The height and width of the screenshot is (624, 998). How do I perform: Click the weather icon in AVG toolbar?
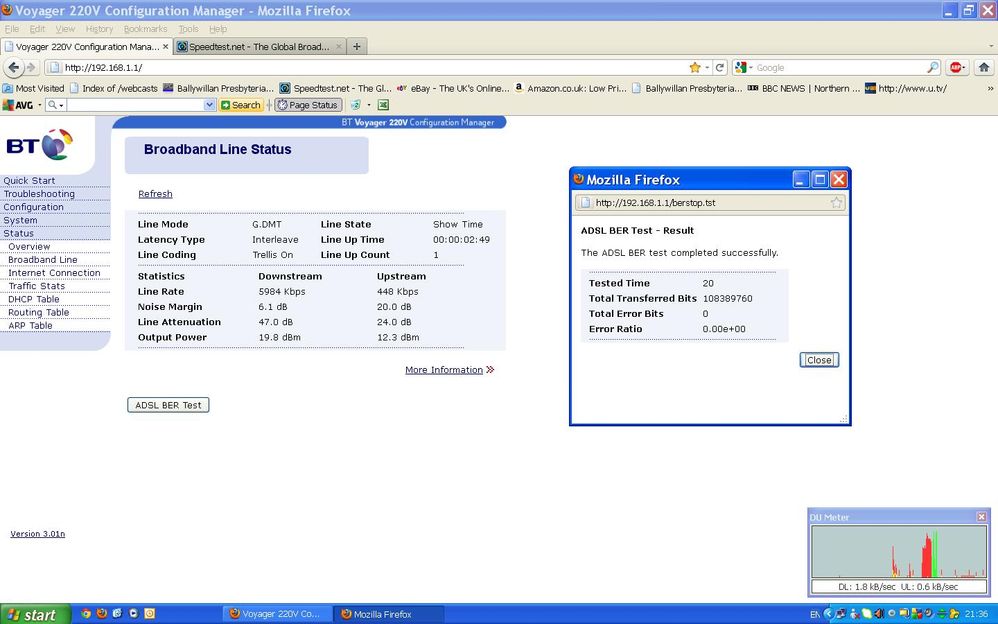(x=355, y=105)
